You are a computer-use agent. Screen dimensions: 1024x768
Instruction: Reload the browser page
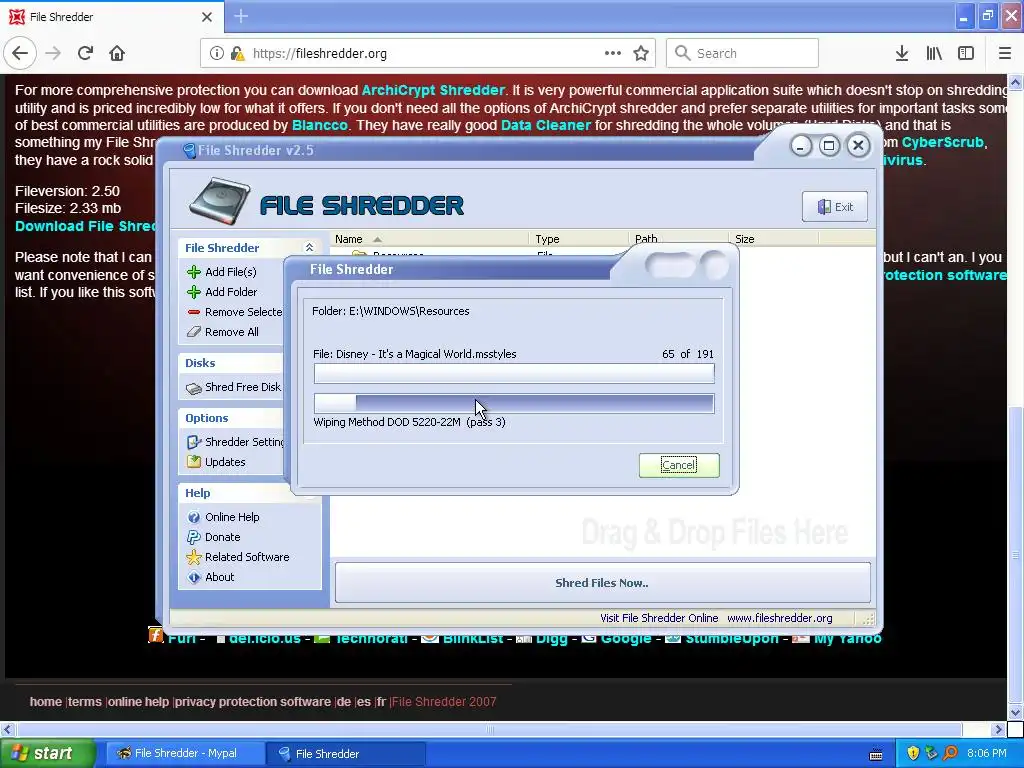point(86,53)
